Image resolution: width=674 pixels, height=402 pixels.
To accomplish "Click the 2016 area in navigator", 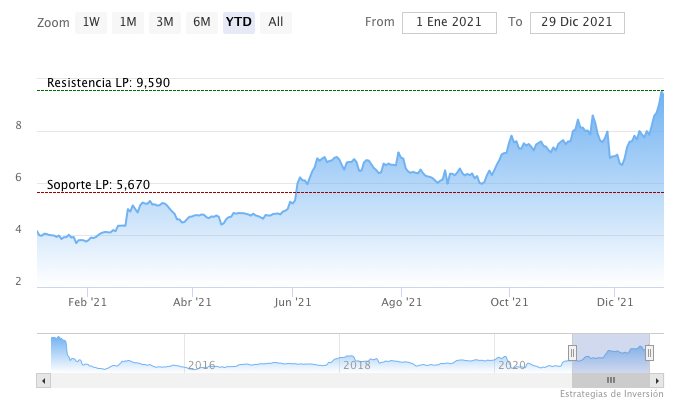I will (201, 365).
